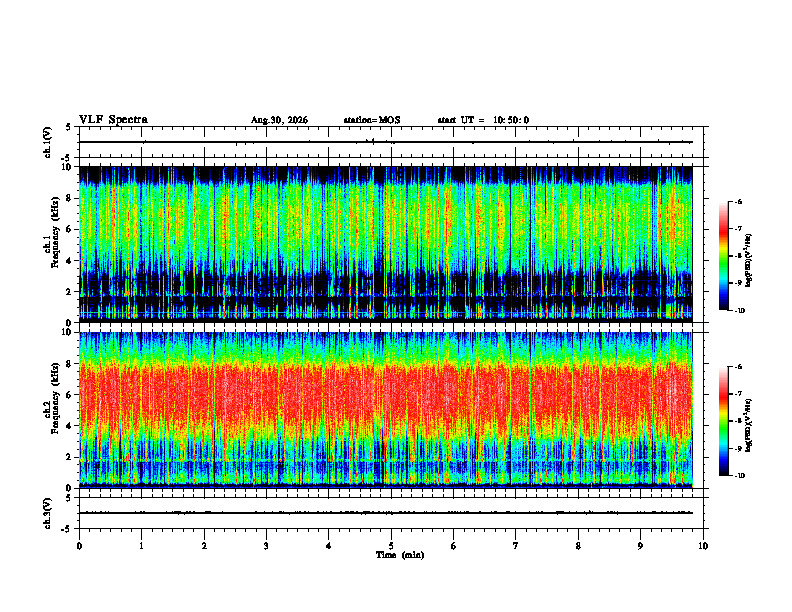Click the start UT 10:50:0 text

(x=483, y=120)
